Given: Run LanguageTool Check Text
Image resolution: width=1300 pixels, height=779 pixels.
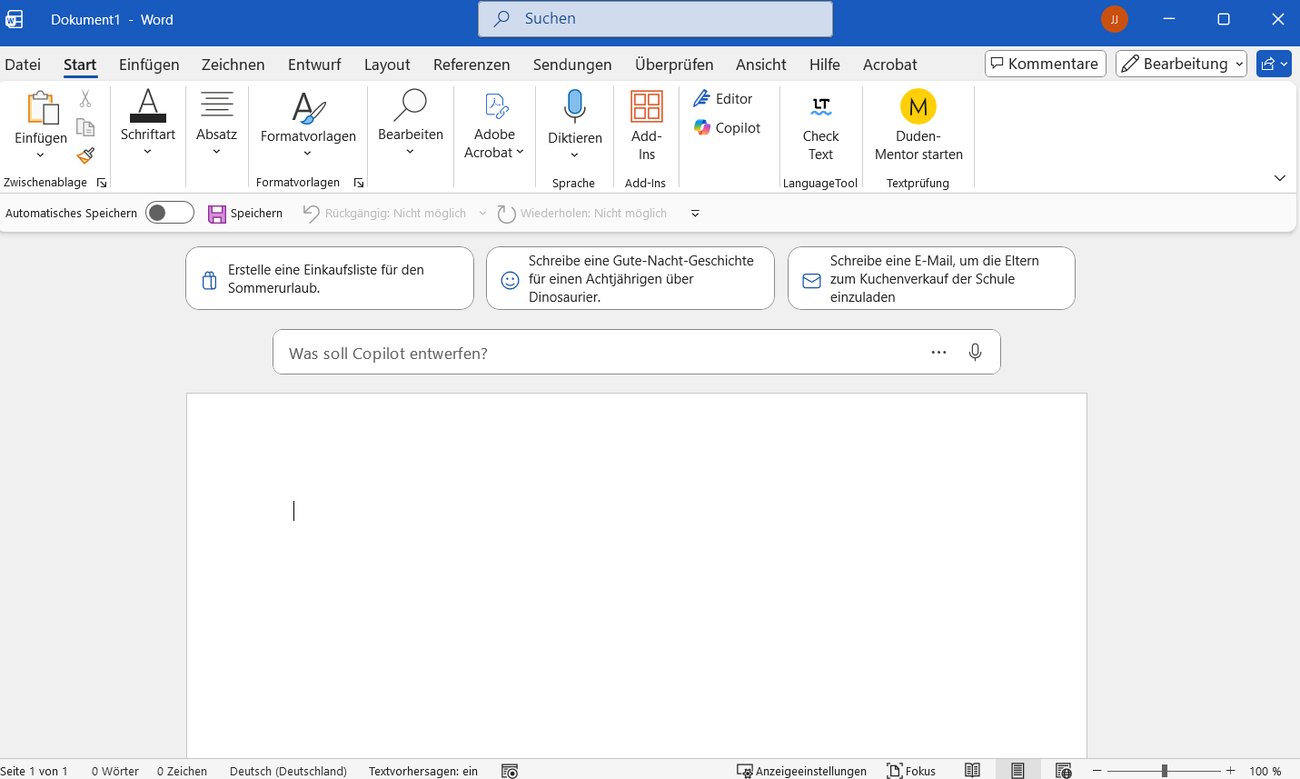Looking at the screenshot, I should click(x=820, y=127).
